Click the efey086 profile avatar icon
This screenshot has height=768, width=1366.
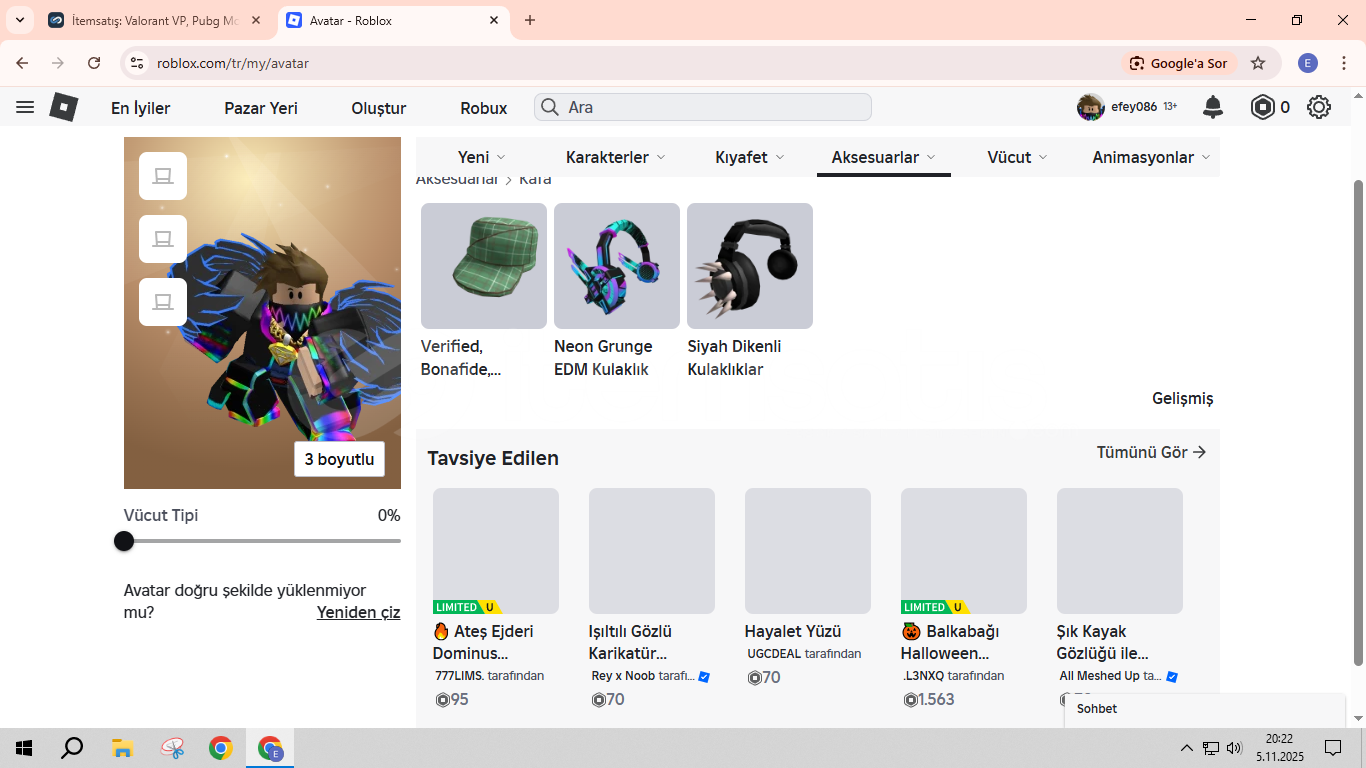1090,107
